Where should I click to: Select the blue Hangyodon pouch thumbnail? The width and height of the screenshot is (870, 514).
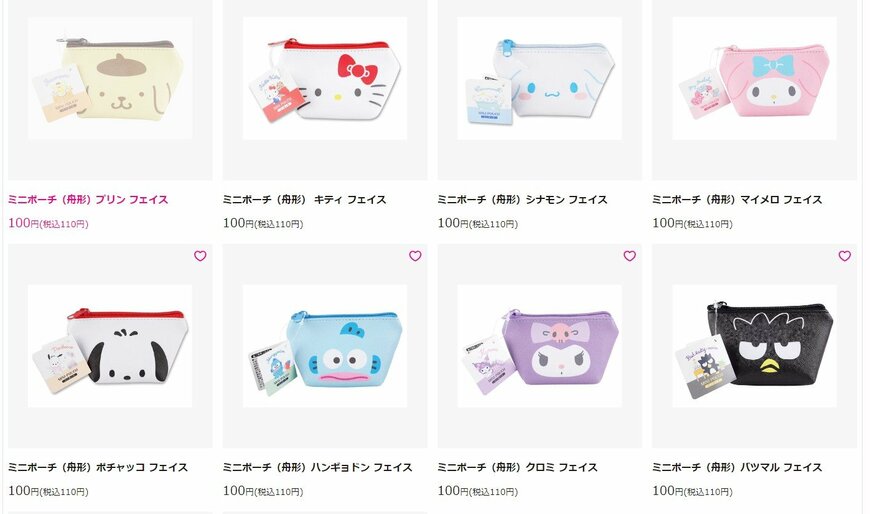click(x=325, y=346)
